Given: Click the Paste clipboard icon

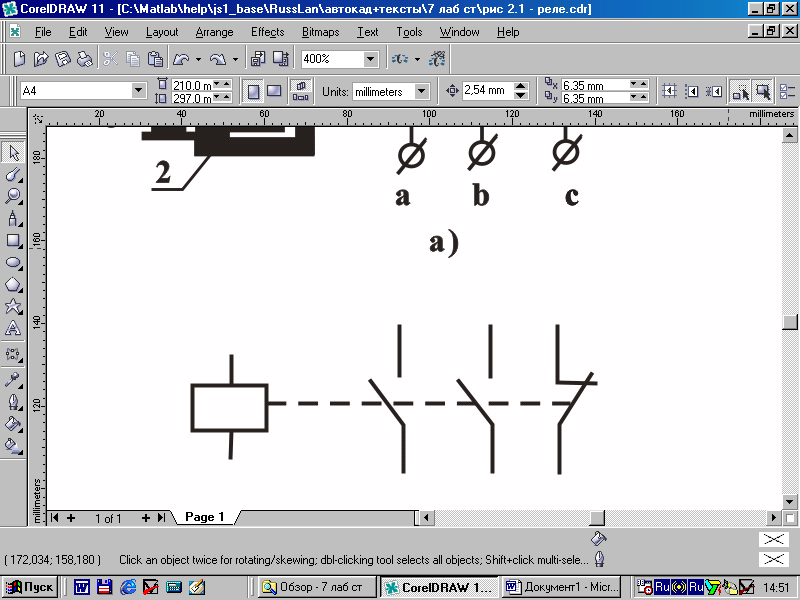Looking at the screenshot, I should 155,59.
